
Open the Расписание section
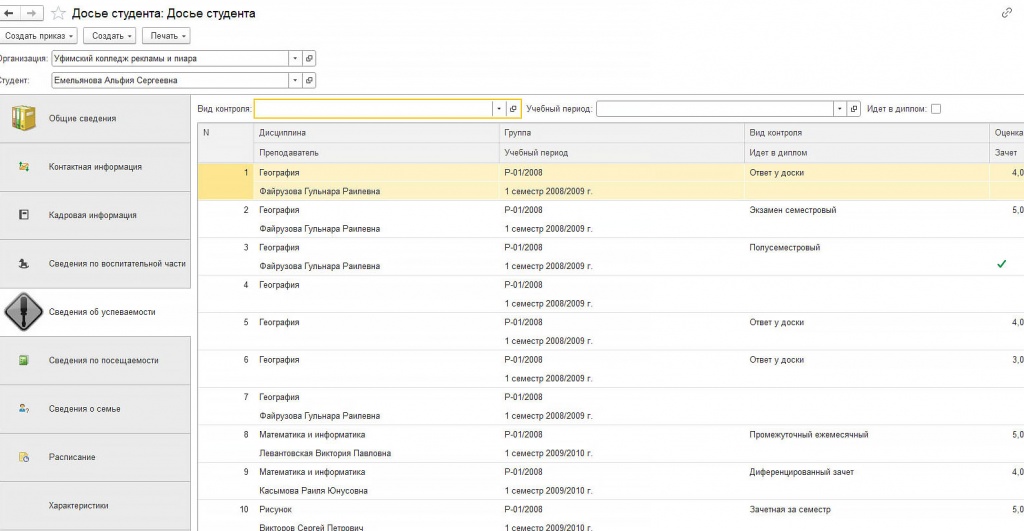pyautogui.click(x=95, y=457)
